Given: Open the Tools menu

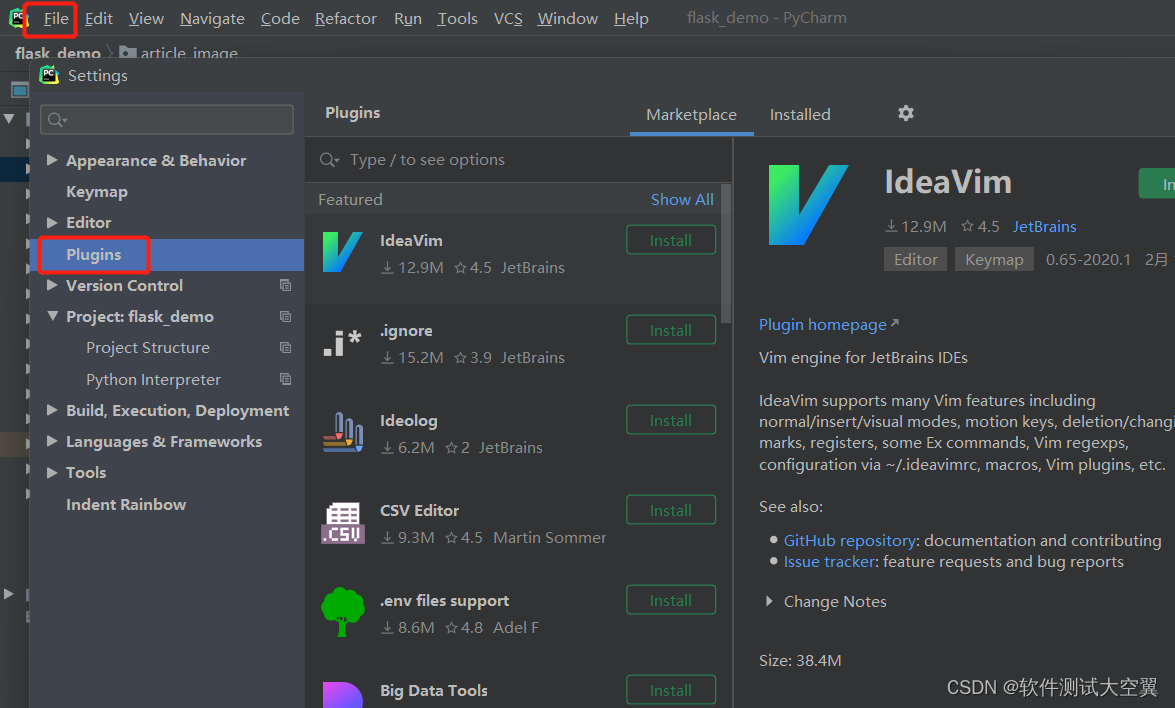Looking at the screenshot, I should coord(457,19).
